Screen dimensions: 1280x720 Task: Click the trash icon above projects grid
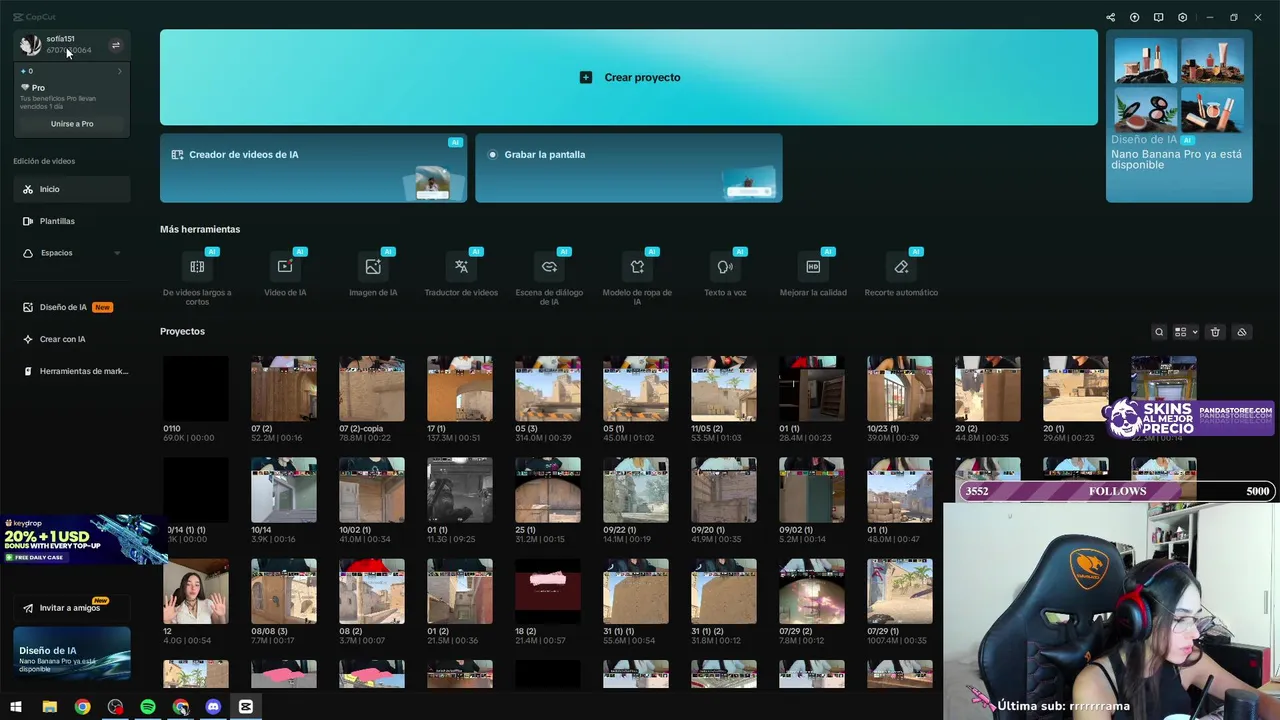1215,332
